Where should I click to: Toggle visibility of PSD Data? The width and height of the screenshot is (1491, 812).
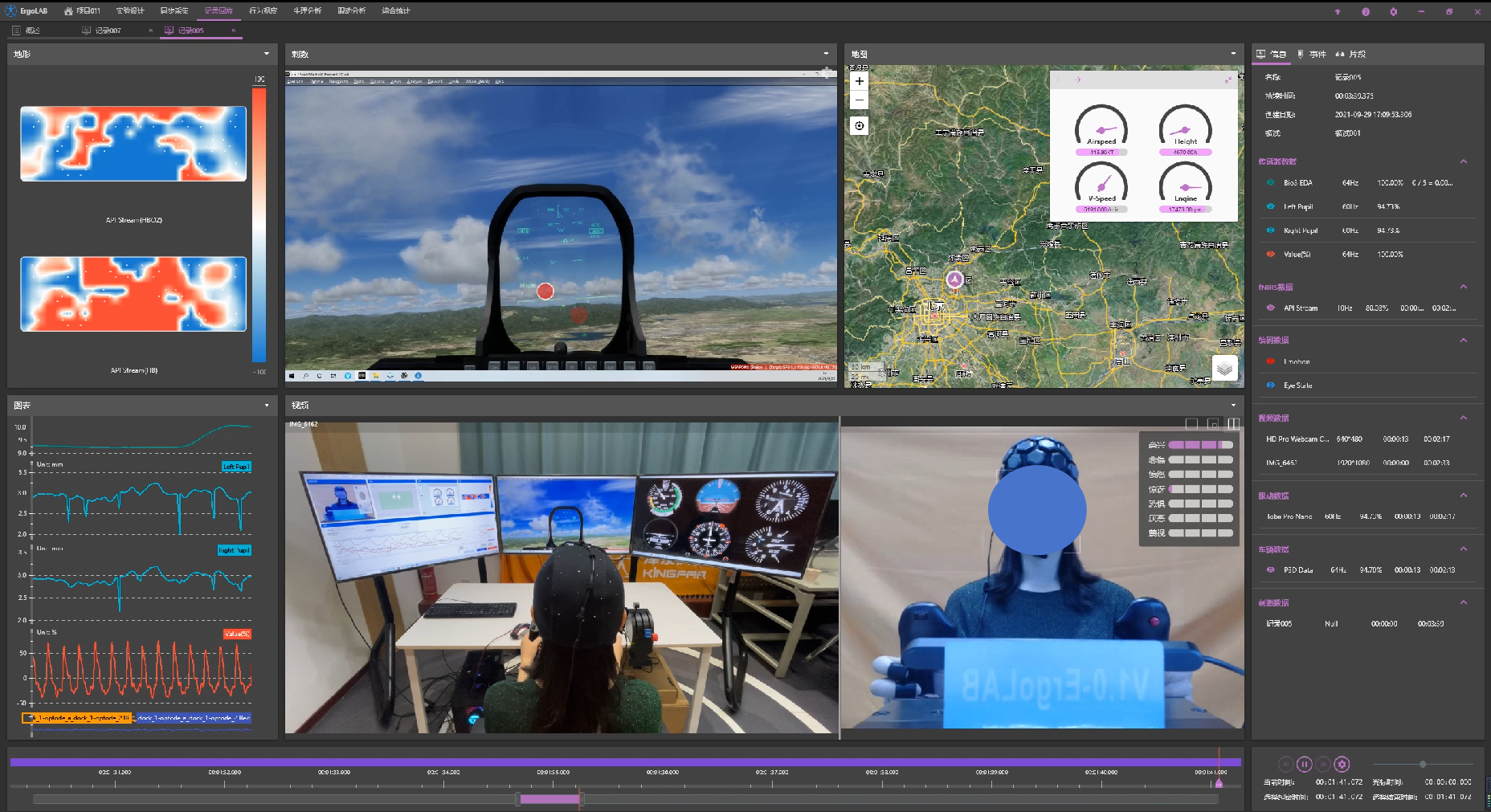tap(1270, 569)
